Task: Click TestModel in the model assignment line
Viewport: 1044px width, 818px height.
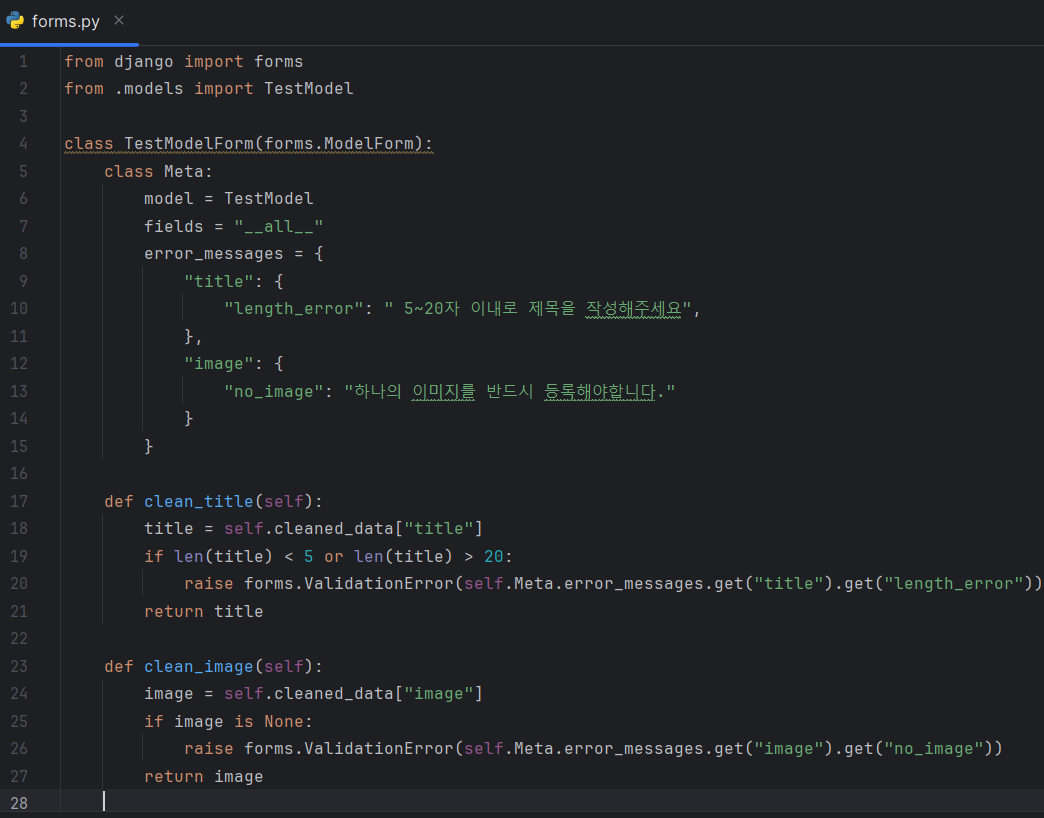Action: click(269, 199)
